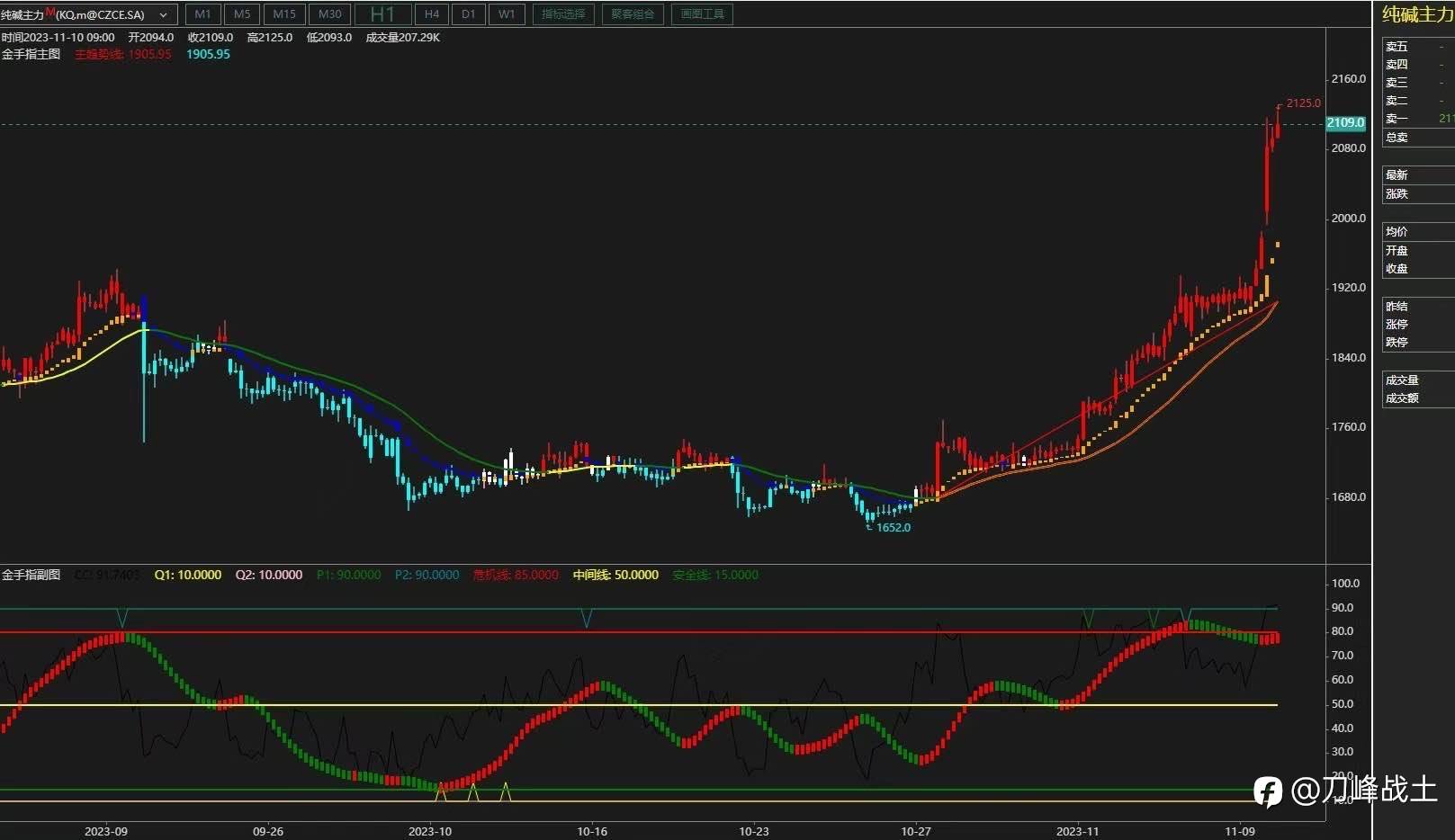Click the 1760.0 price axis label
The height and width of the screenshot is (840, 1455).
pyautogui.click(x=1349, y=427)
